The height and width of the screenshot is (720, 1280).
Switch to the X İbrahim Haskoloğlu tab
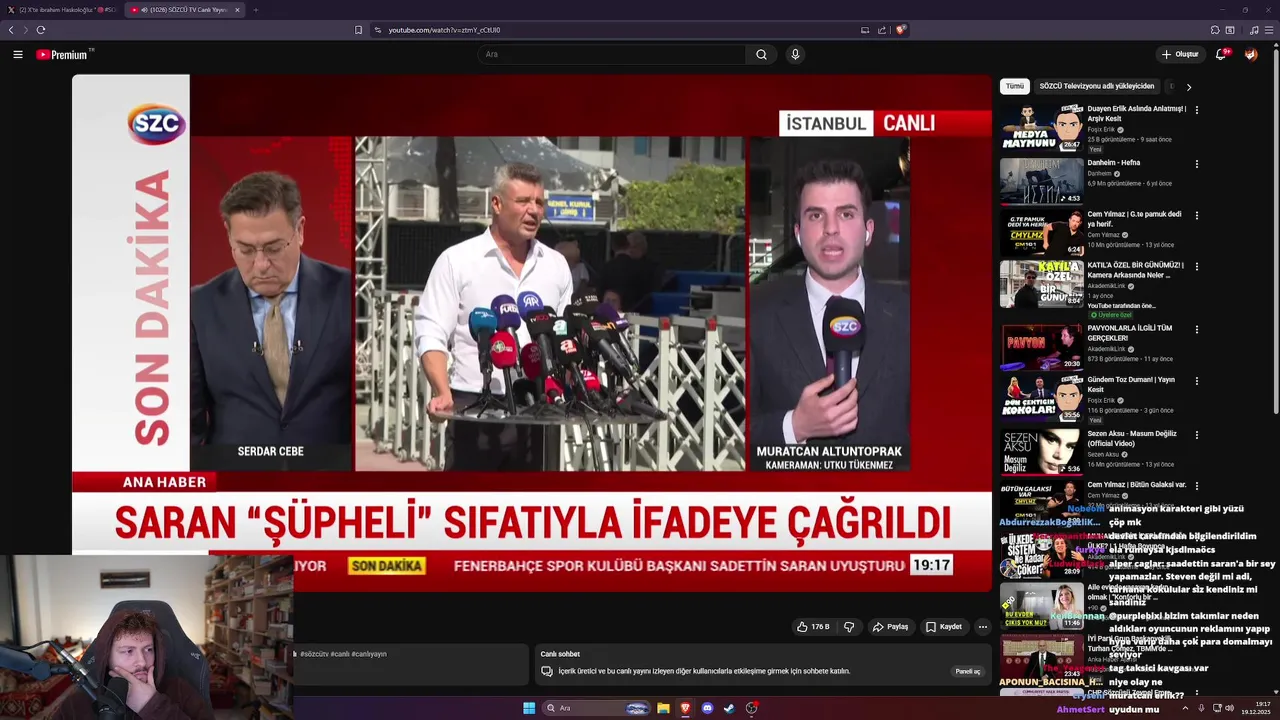point(62,9)
